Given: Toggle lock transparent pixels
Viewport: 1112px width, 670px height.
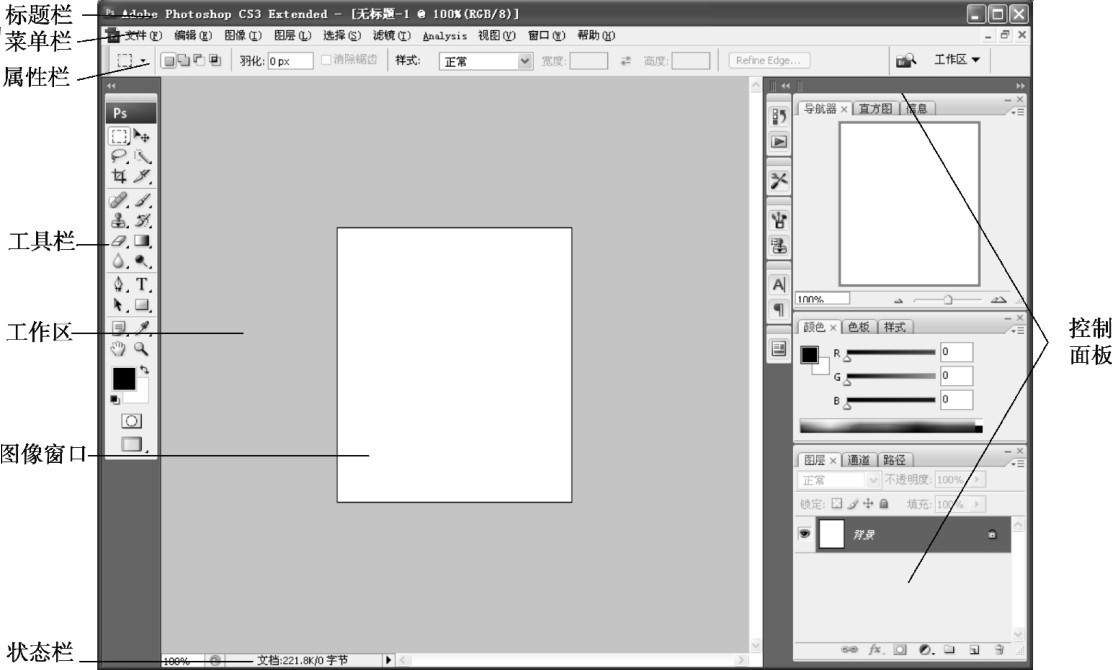Looking at the screenshot, I should [x=837, y=503].
